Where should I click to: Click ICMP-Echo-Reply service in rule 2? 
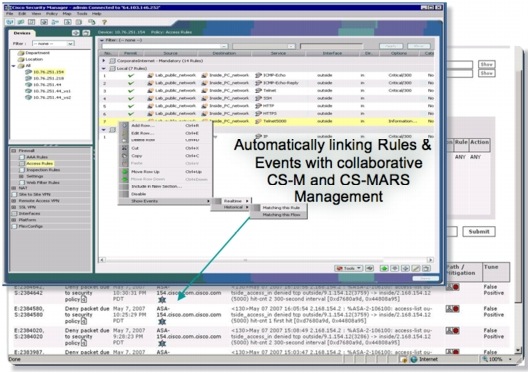tap(281, 83)
